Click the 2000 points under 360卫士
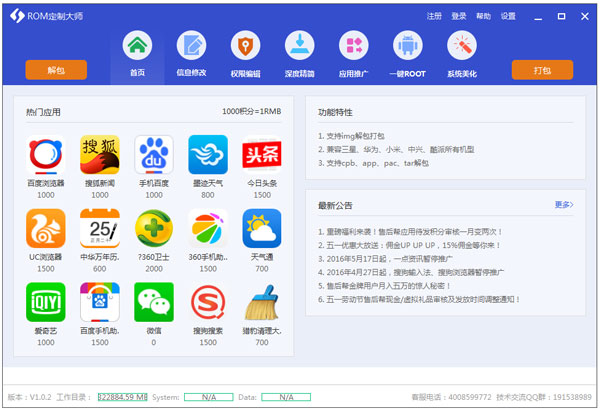The height and width of the screenshot is (410, 600). coord(154,269)
